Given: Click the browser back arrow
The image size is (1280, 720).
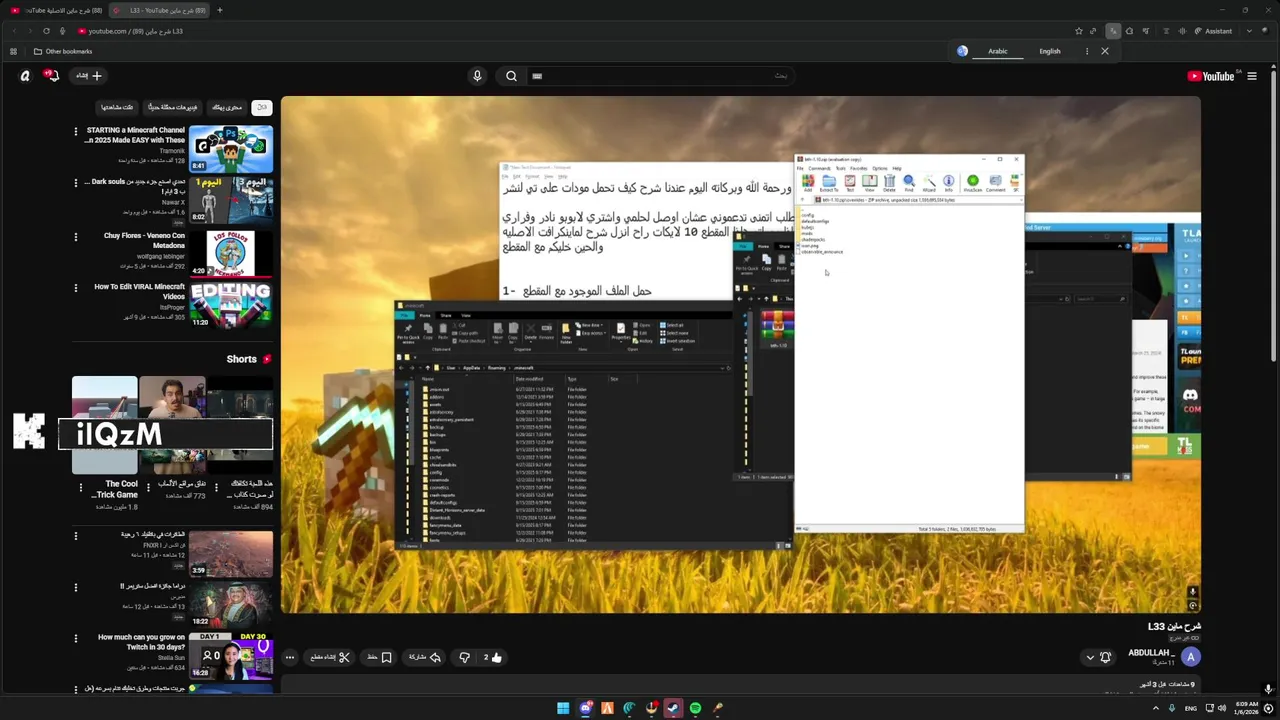Looking at the screenshot, I should click(14, 31).
